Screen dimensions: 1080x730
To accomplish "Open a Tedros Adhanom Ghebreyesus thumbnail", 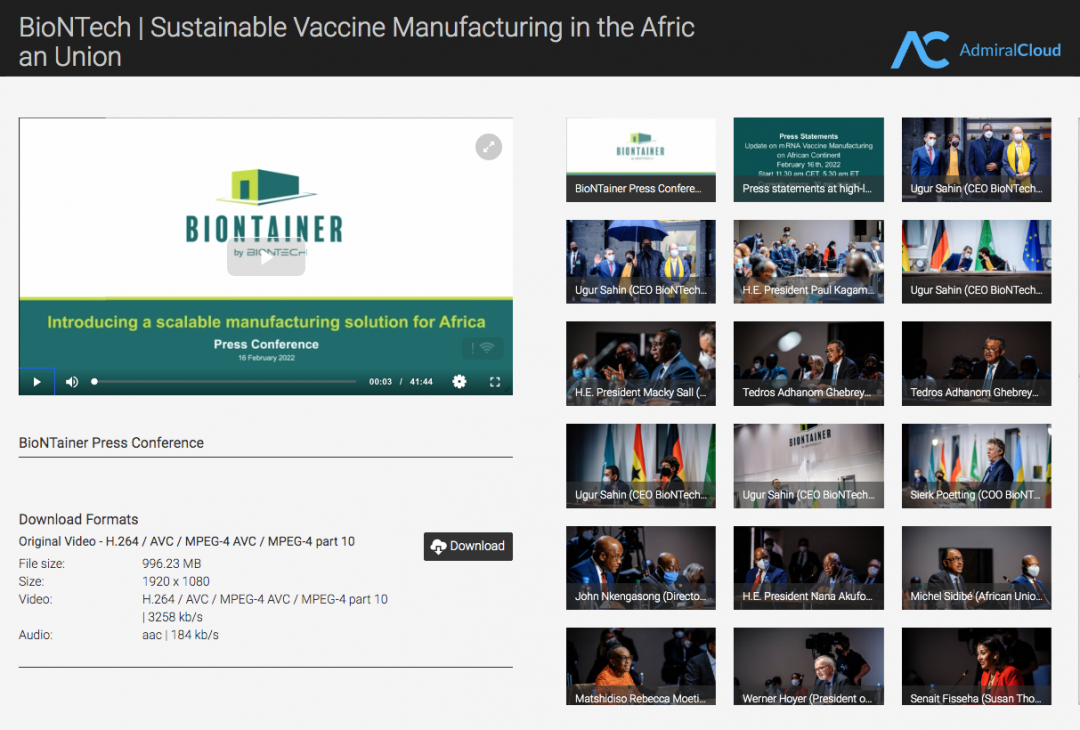I will click(x=808, y=363).
